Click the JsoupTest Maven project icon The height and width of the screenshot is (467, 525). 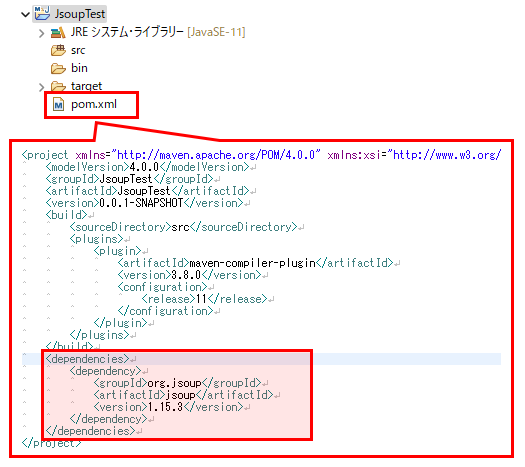tap(42, 13)
